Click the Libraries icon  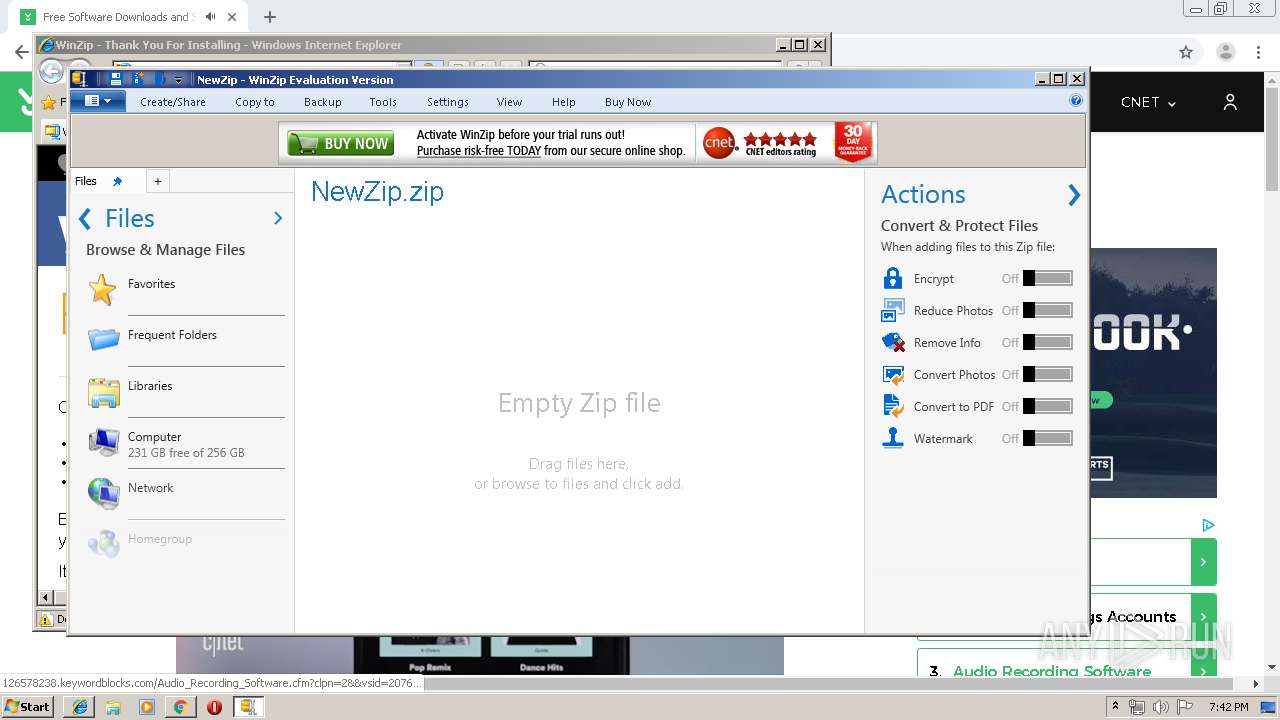104,393
